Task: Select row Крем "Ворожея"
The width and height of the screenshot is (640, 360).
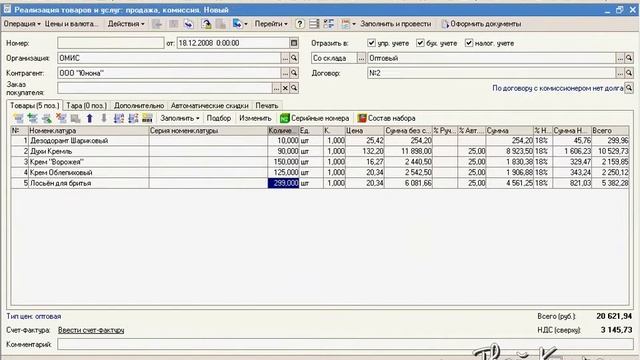Action: click(x=320, y=162)
